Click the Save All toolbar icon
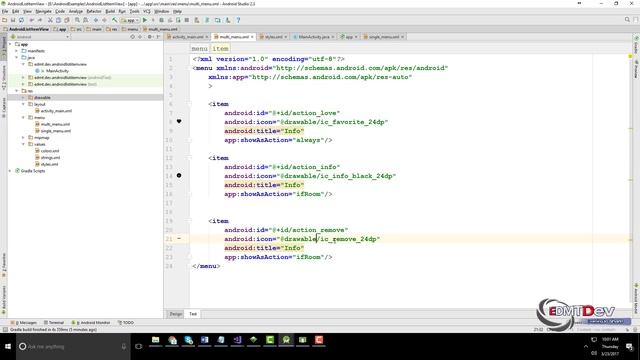This screenshot has width=640, height=360. pos(13,20)
